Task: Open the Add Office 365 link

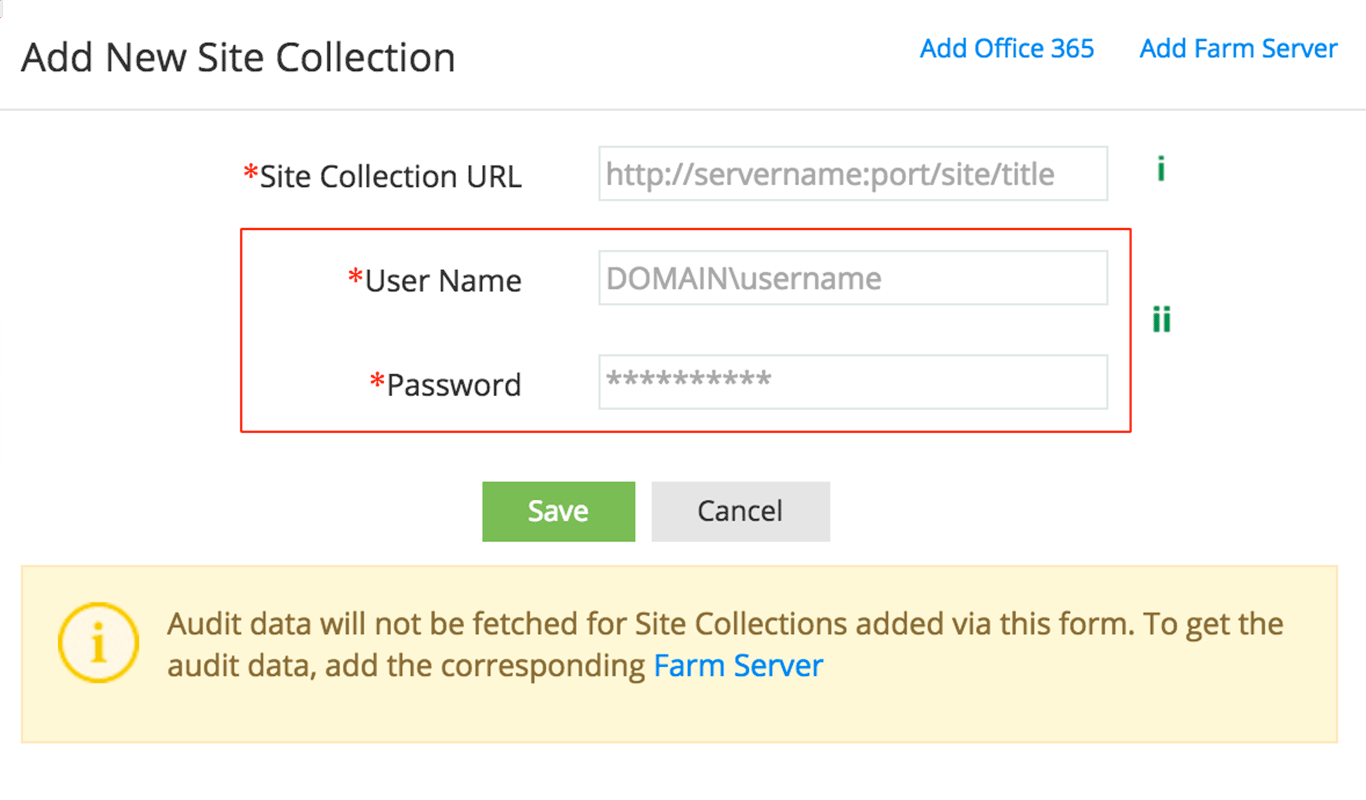Action: [x=1007, y=48]
